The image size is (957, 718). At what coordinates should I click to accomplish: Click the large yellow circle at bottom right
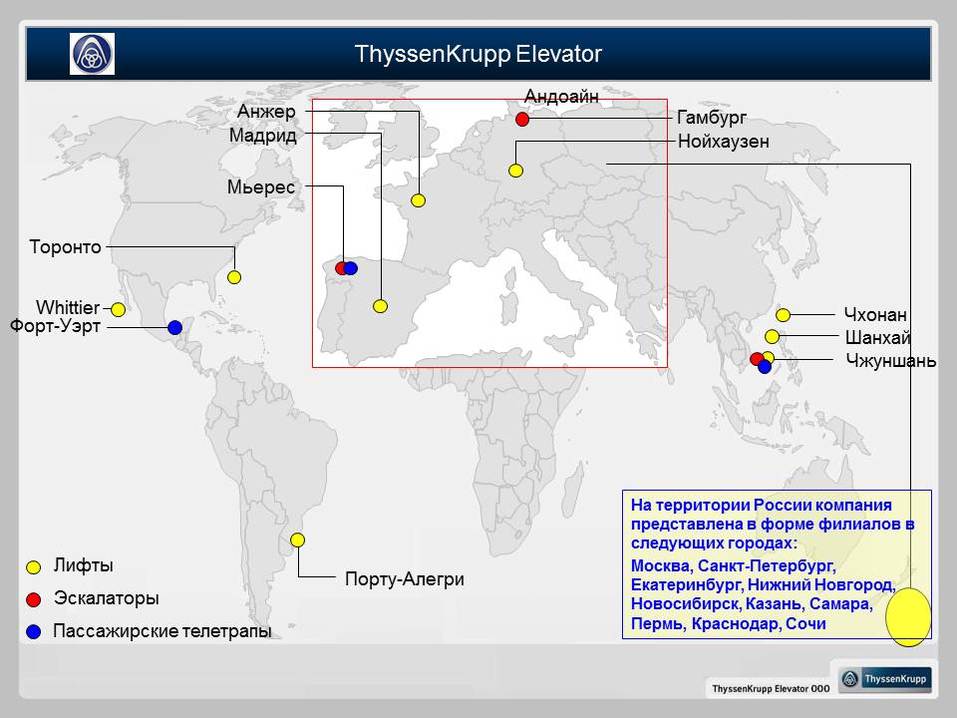pyautogui.click(x=908, y=617)
